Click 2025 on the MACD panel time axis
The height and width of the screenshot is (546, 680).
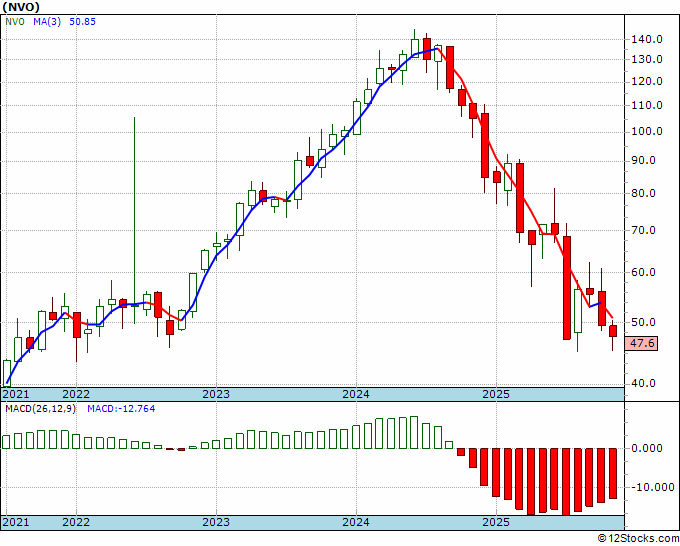click(496, 522)
